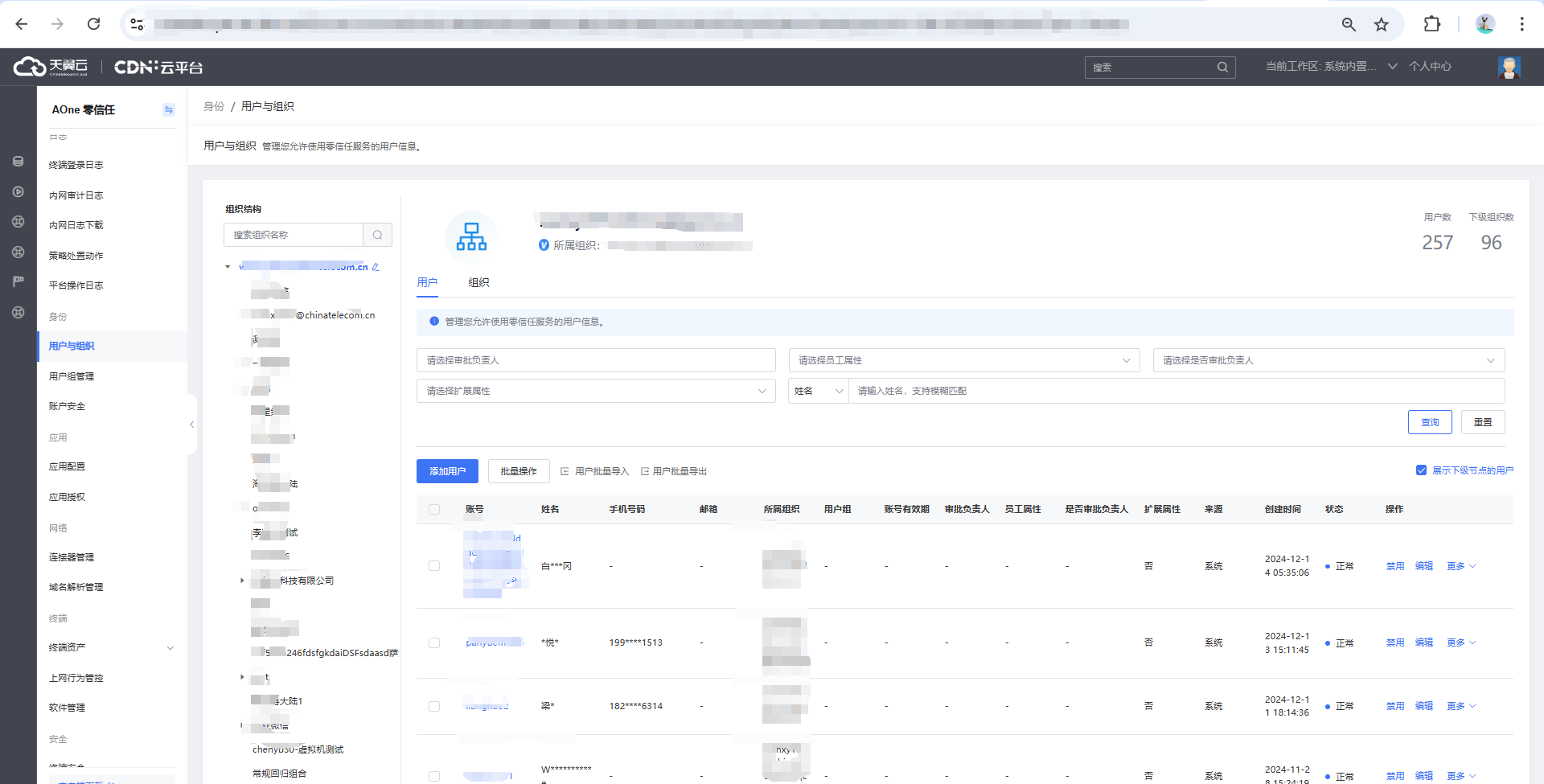Click flag icon in left rail

(x=18, y=281)
